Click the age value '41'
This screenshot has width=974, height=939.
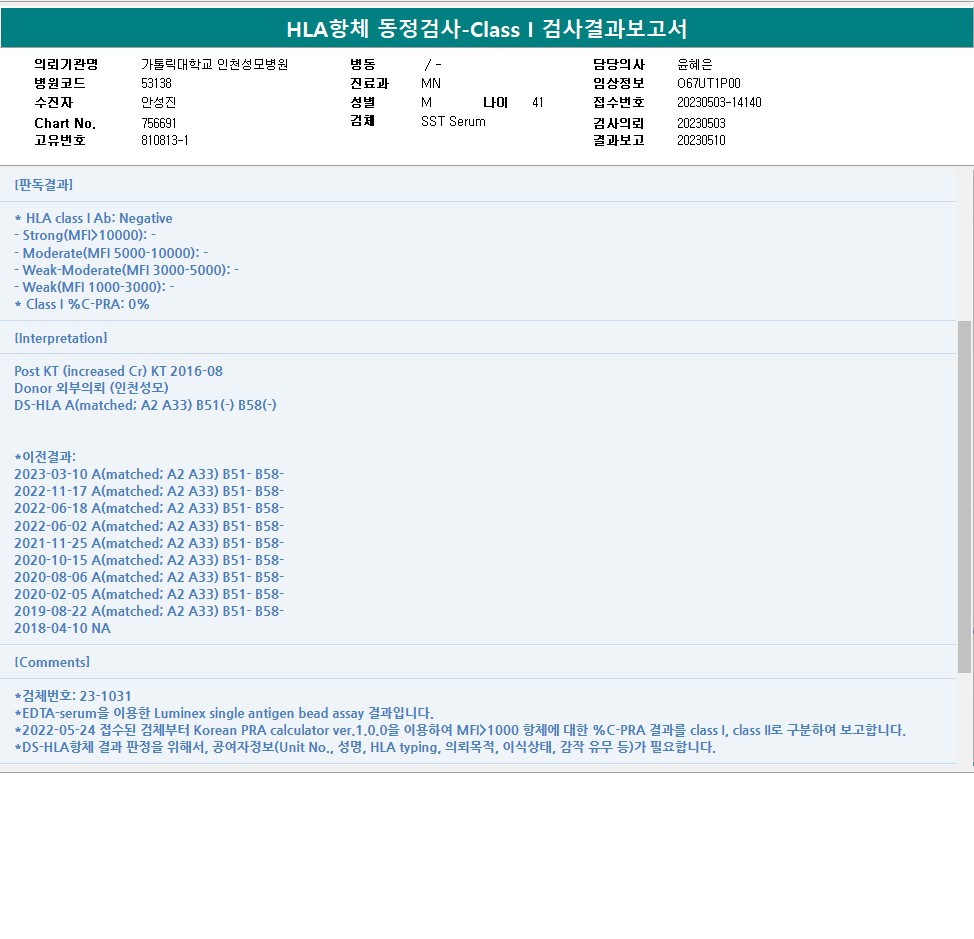(537, 102)
